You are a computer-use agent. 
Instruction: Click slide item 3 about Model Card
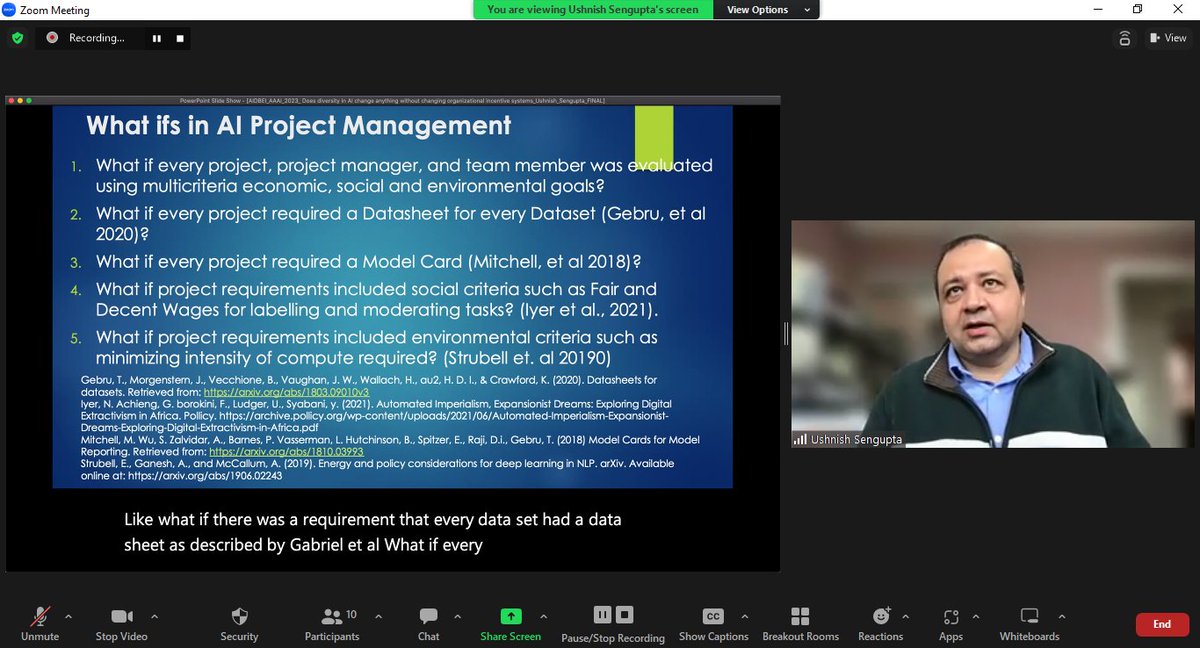click(369, 262)
